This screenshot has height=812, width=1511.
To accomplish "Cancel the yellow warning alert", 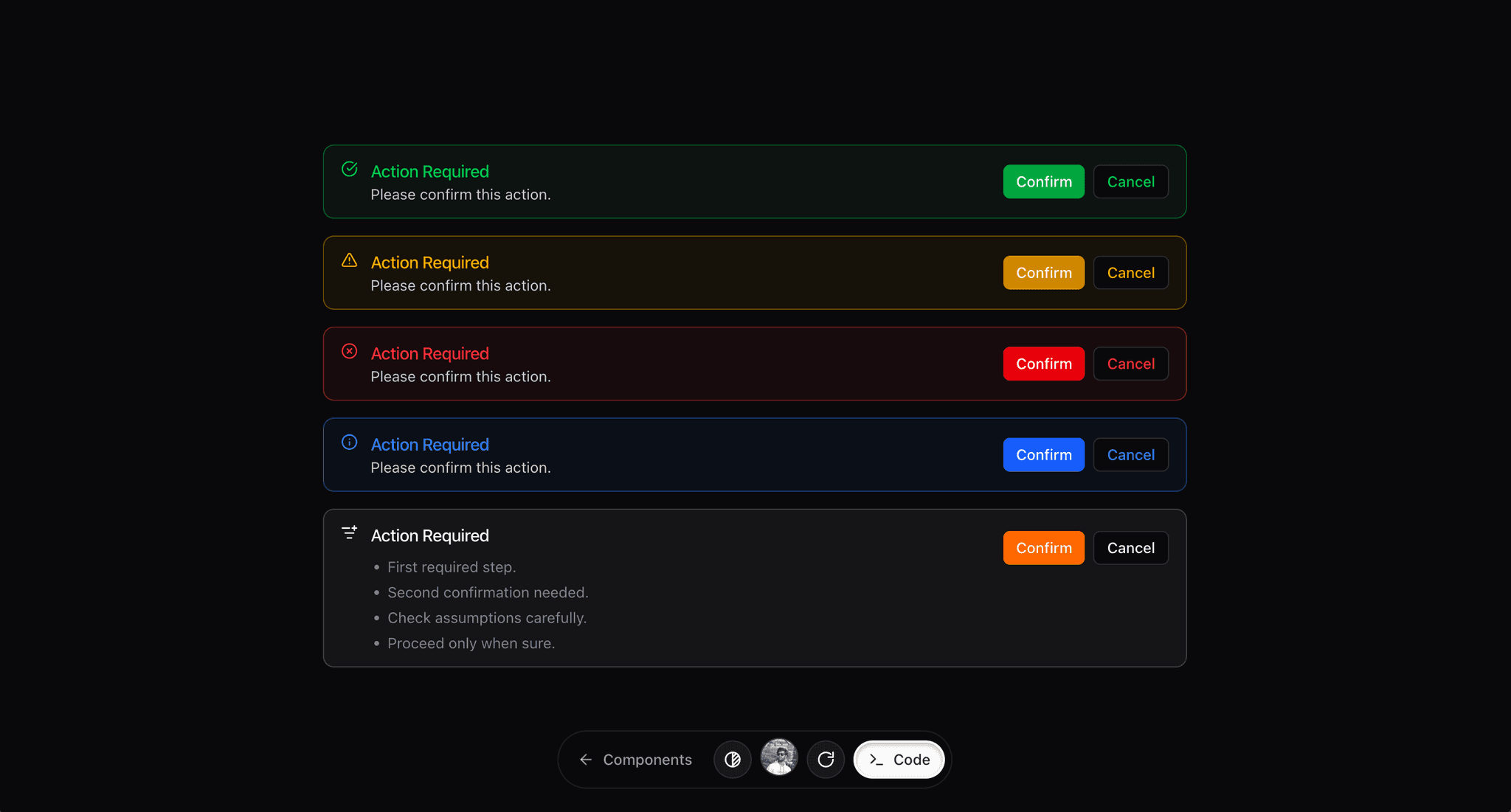I will click(x=1131, y=273).
